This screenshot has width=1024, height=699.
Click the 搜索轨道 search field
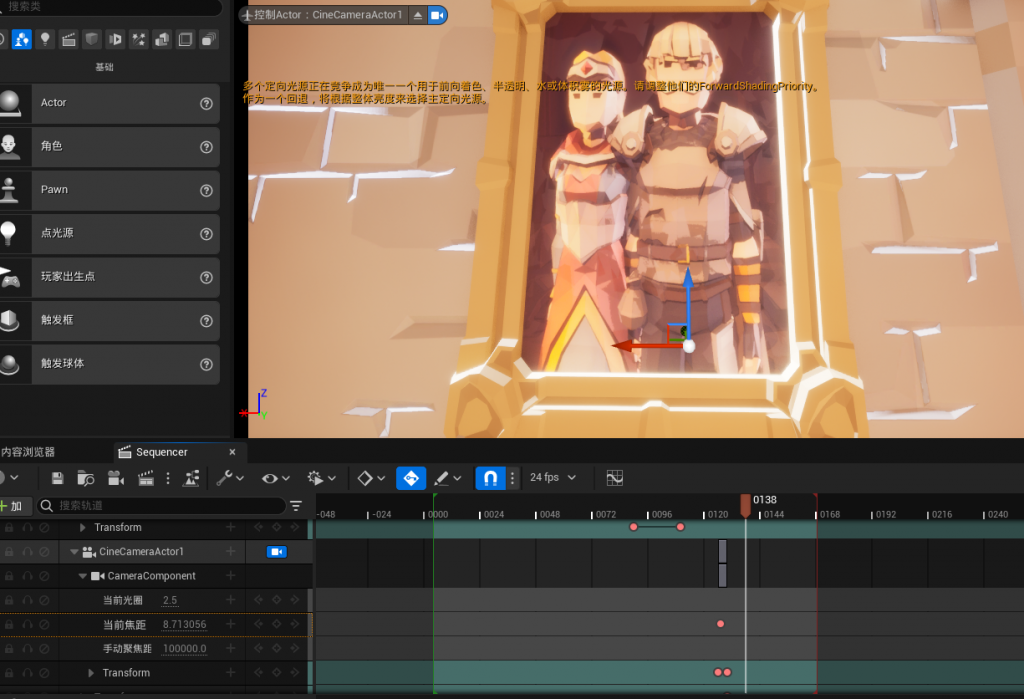click(x=161, y=506)
